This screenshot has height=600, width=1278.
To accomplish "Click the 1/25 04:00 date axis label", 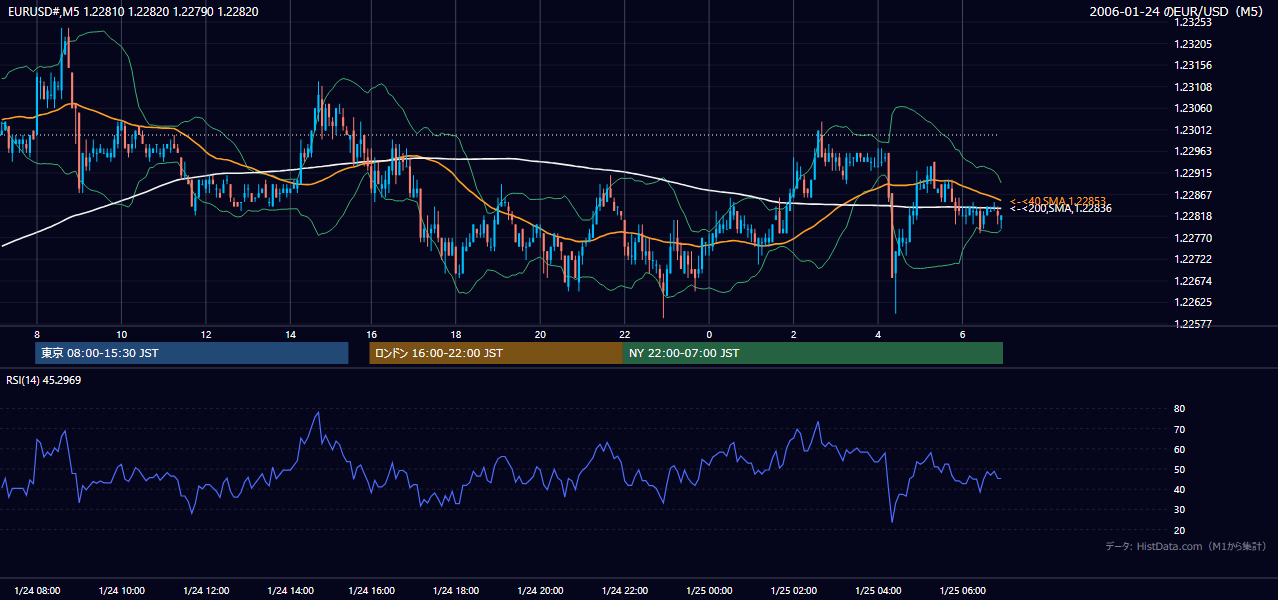I will [x=878, y=590].
